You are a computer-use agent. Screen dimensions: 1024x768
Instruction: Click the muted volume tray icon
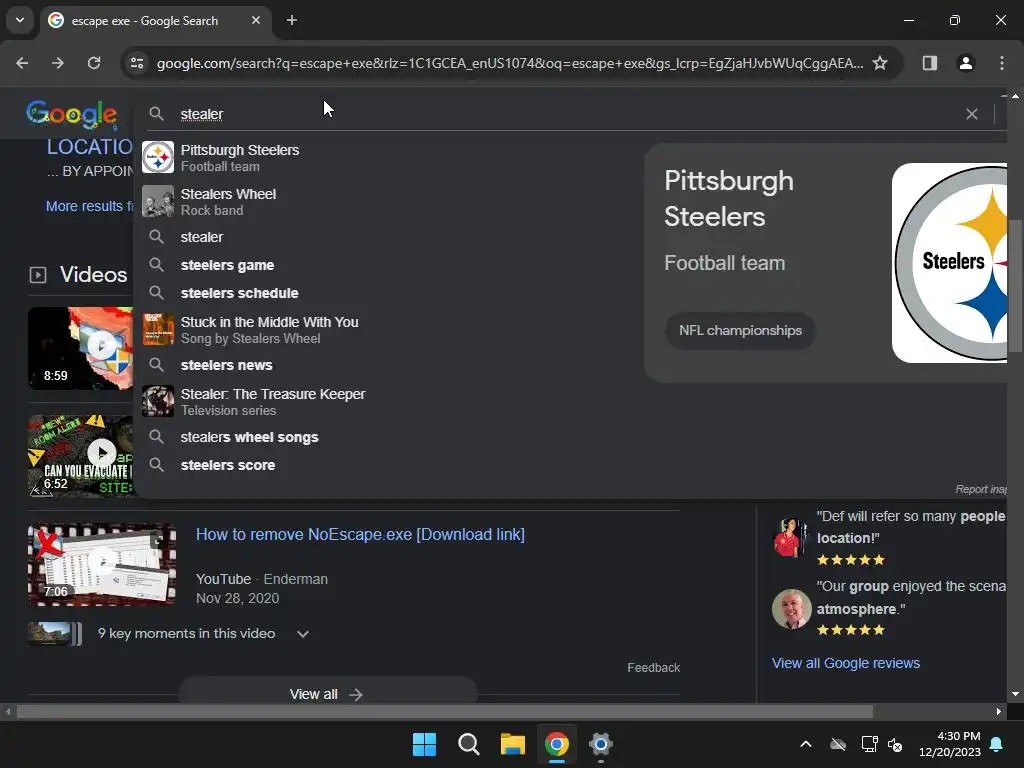pos(895,744)
